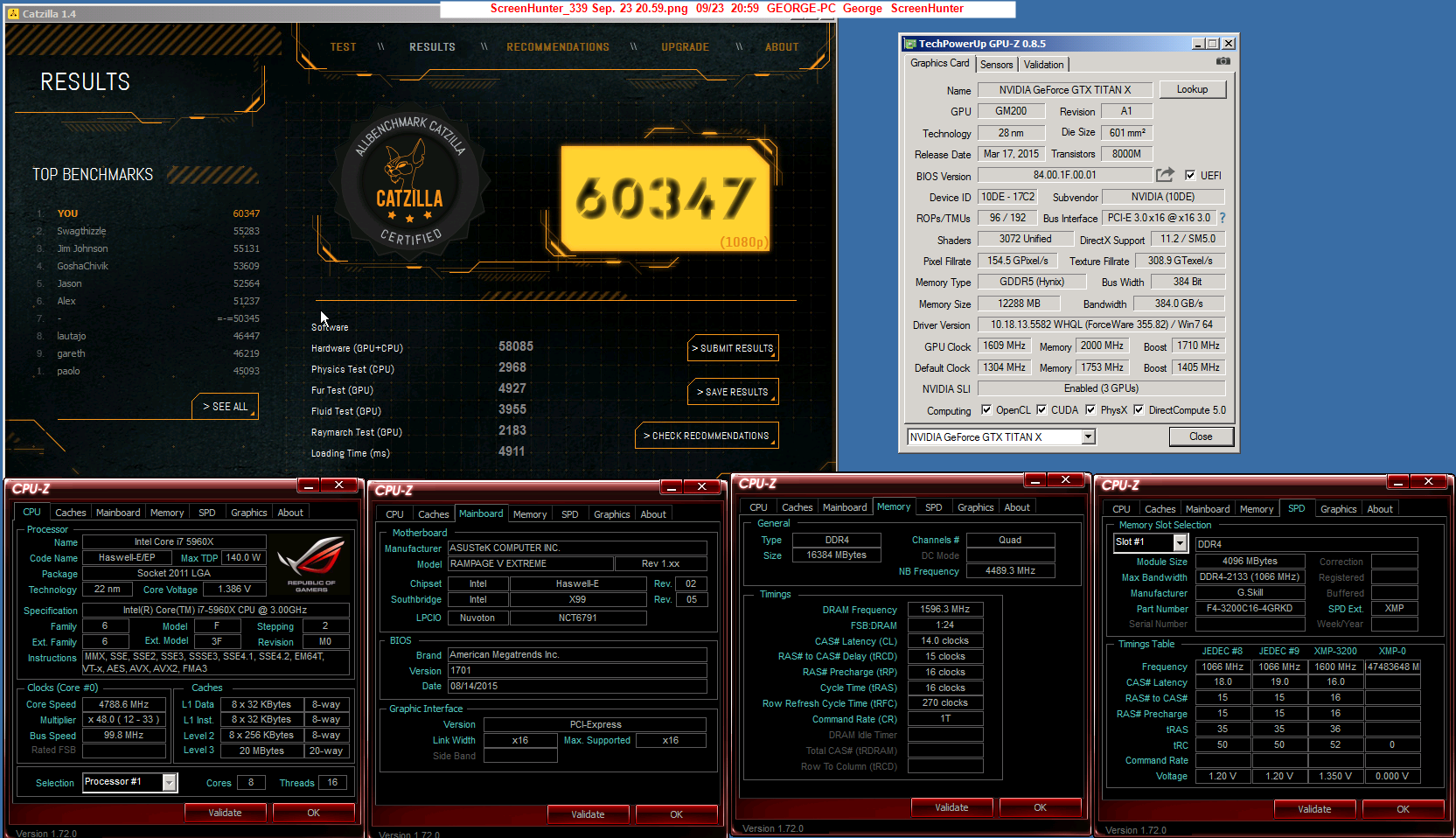1456x838 pixels.
Task: Click the Catzilla app icon in title bar
Action: (x=13, y=14)
